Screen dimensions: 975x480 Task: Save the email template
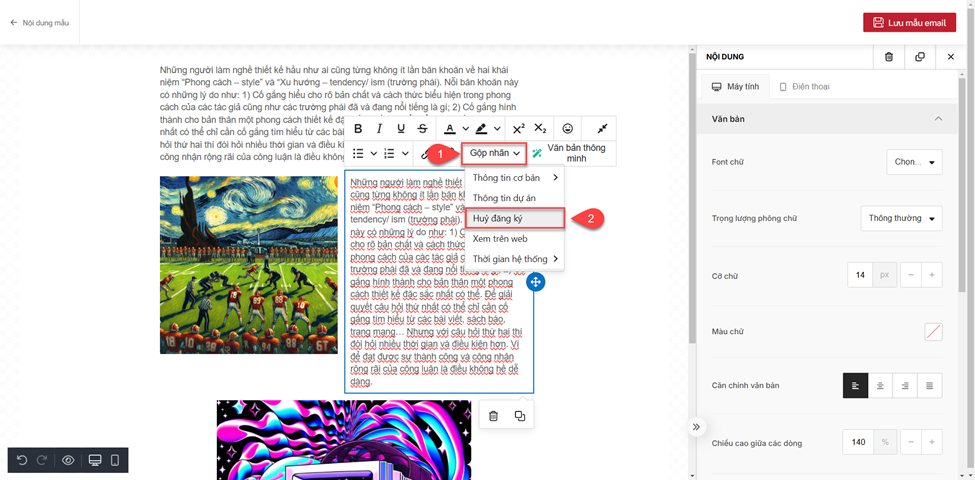pyautogui.click(x=909, y=22)
